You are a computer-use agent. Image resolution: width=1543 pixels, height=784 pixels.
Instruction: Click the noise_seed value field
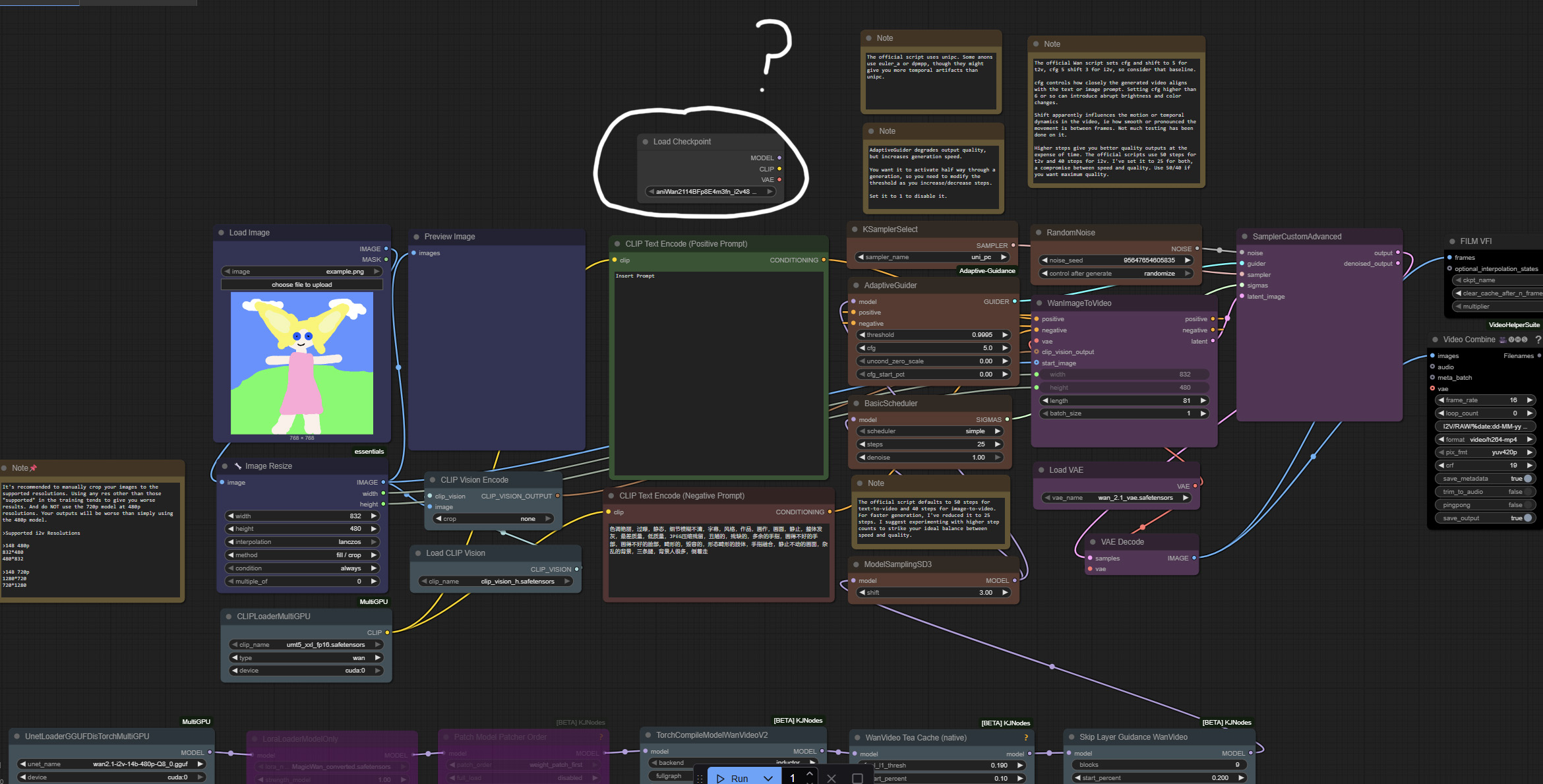pos(1116,260)
